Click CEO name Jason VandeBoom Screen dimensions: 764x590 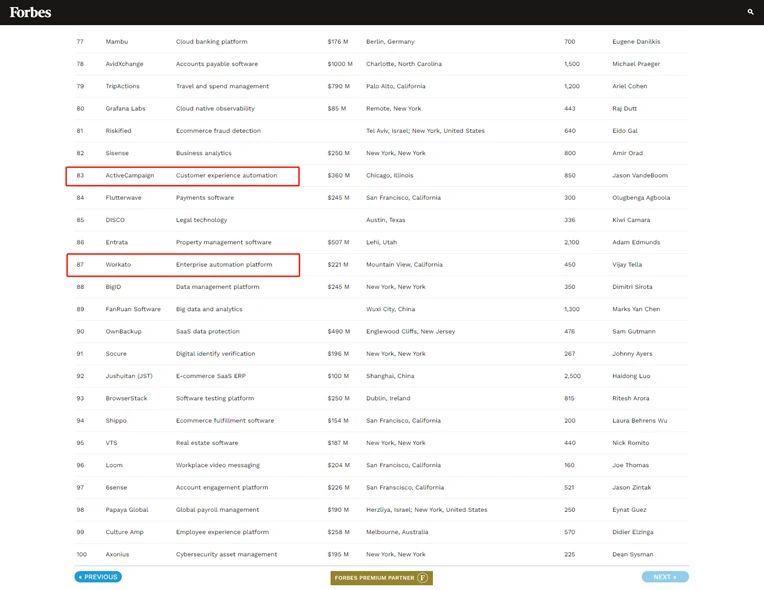(x=640, y=175)
